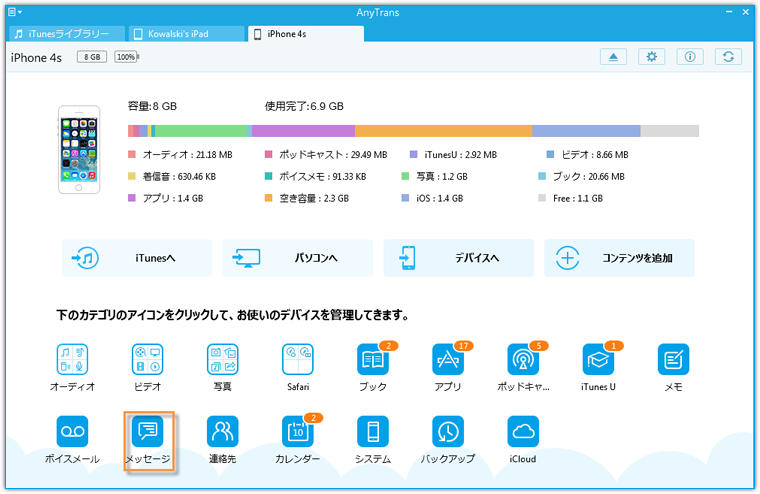
Task: Close the AnyTrans window
Action: pyautogui.click(x=746, y=12)
